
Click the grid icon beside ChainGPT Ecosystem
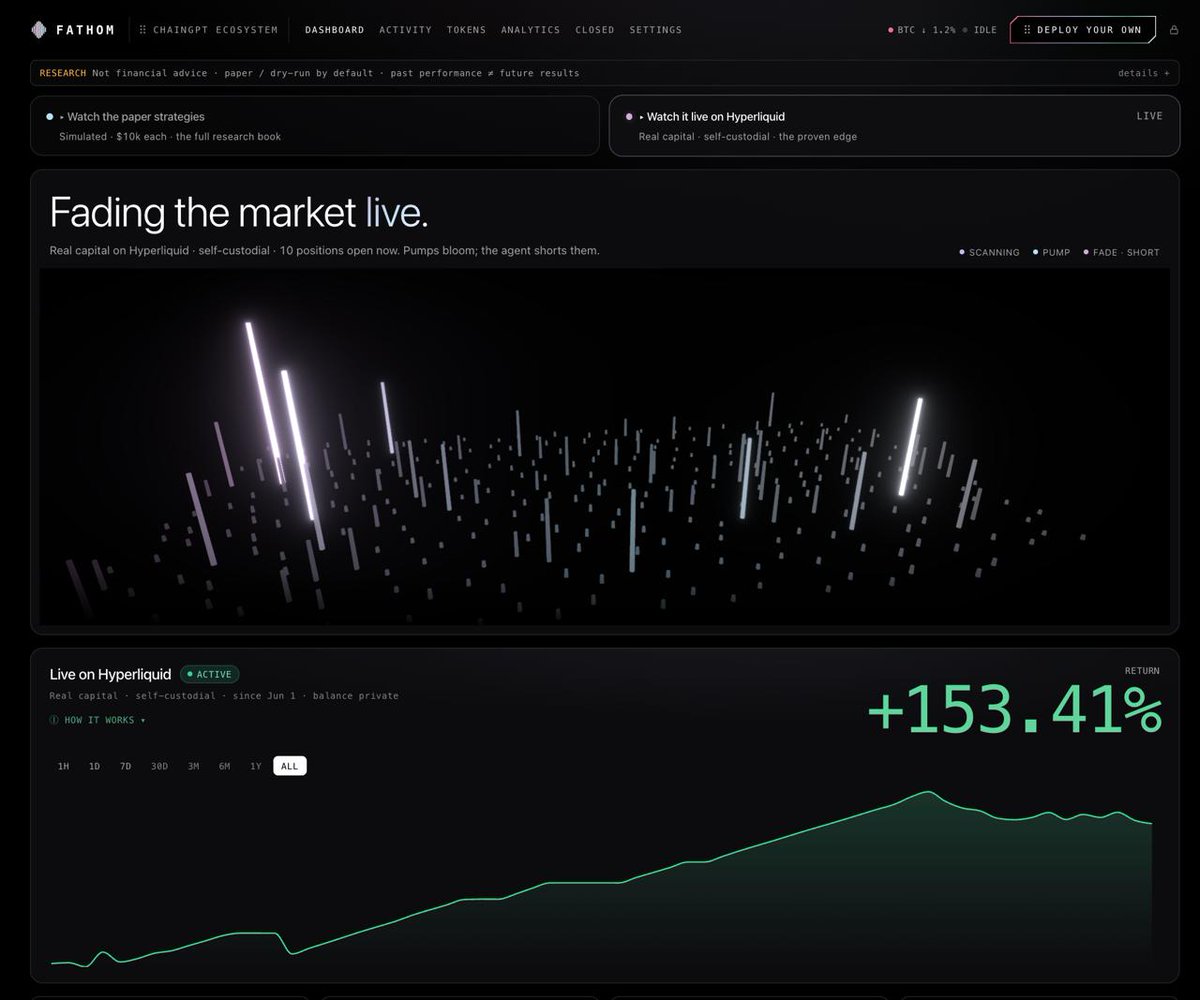(143, 30)
